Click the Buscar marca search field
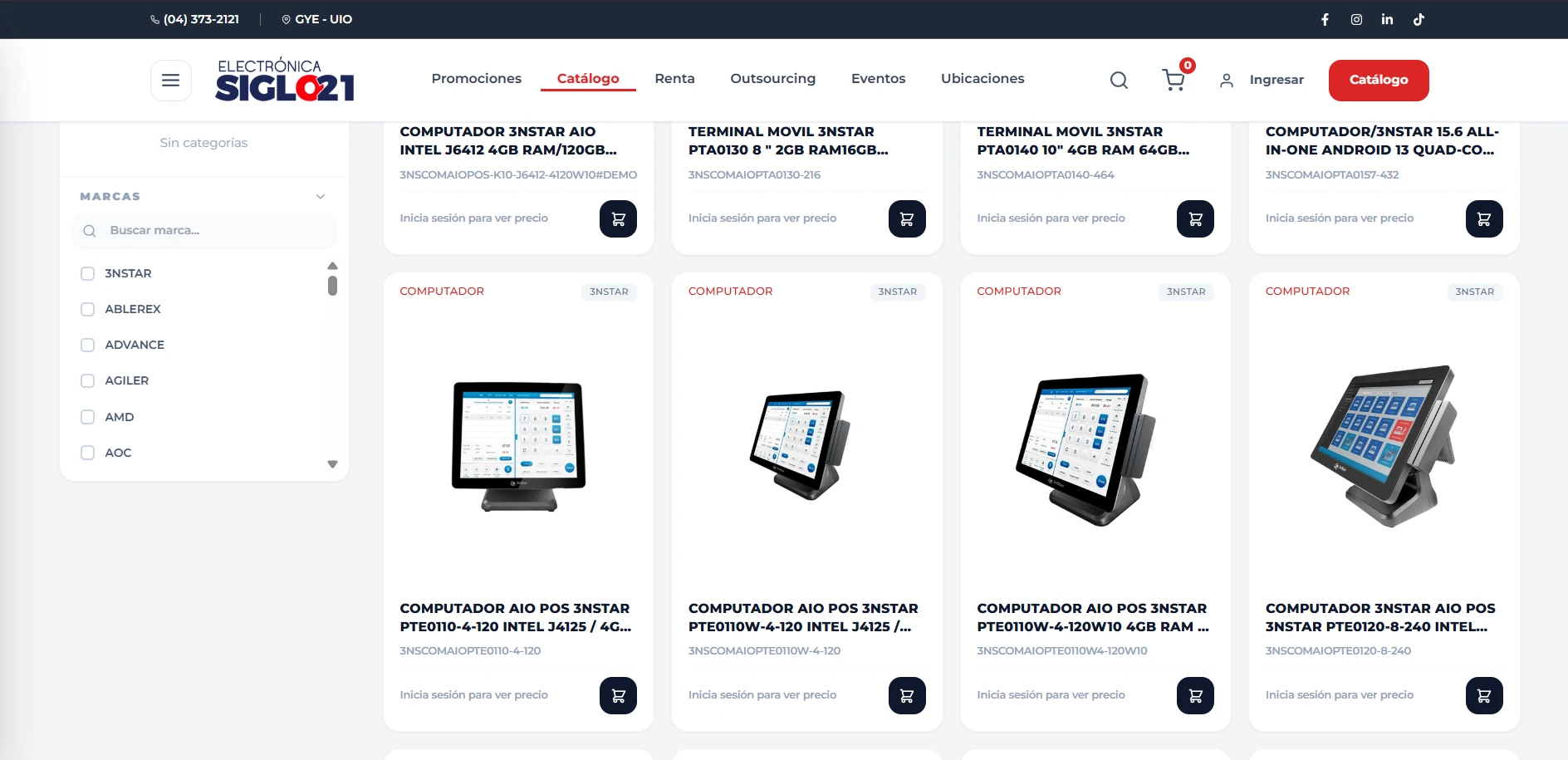Image resolution: width=1568 pixels, height=760 pixels. click(204, 231)
